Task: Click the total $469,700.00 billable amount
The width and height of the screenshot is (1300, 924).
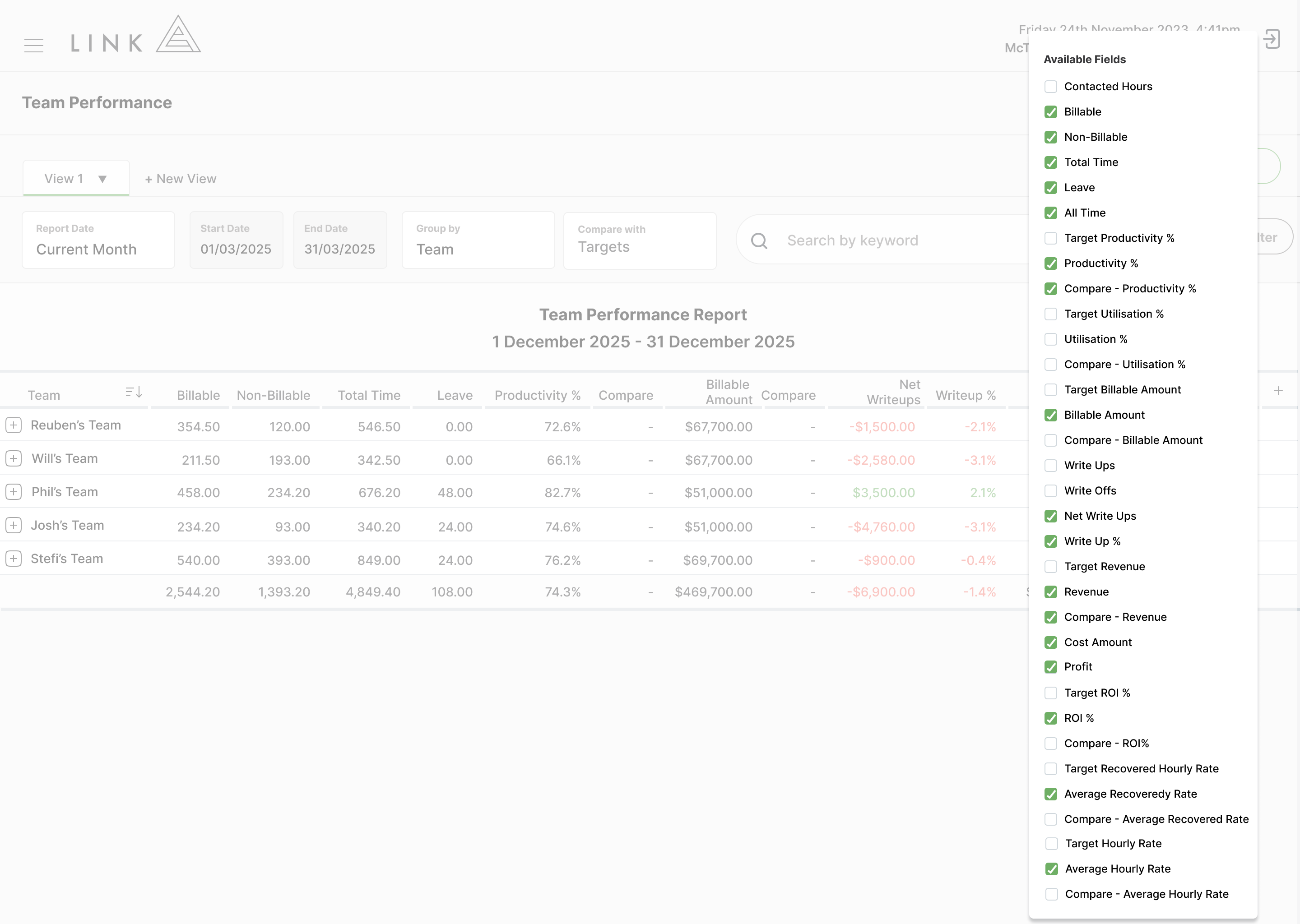Action: click(x=713, y=592)
